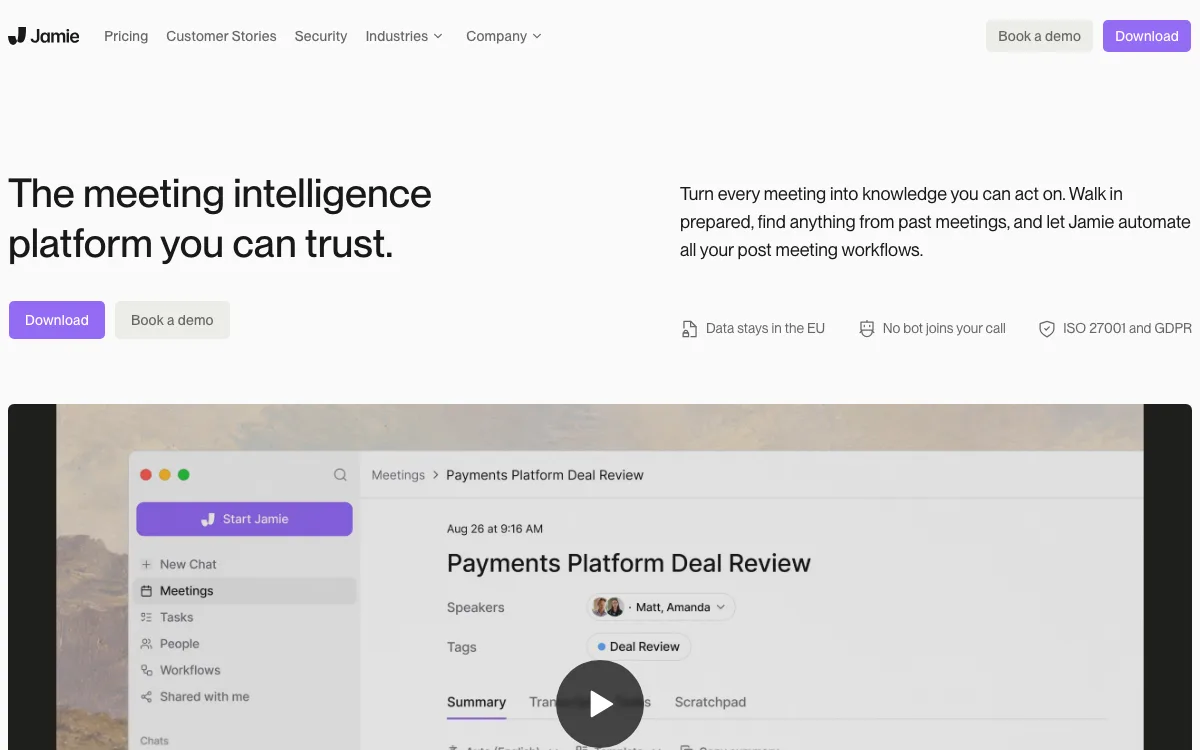Click the text 'ISO 27001 and GDPR'
The height and width of the screenshot is (750, 1200).
point(1127,328)
